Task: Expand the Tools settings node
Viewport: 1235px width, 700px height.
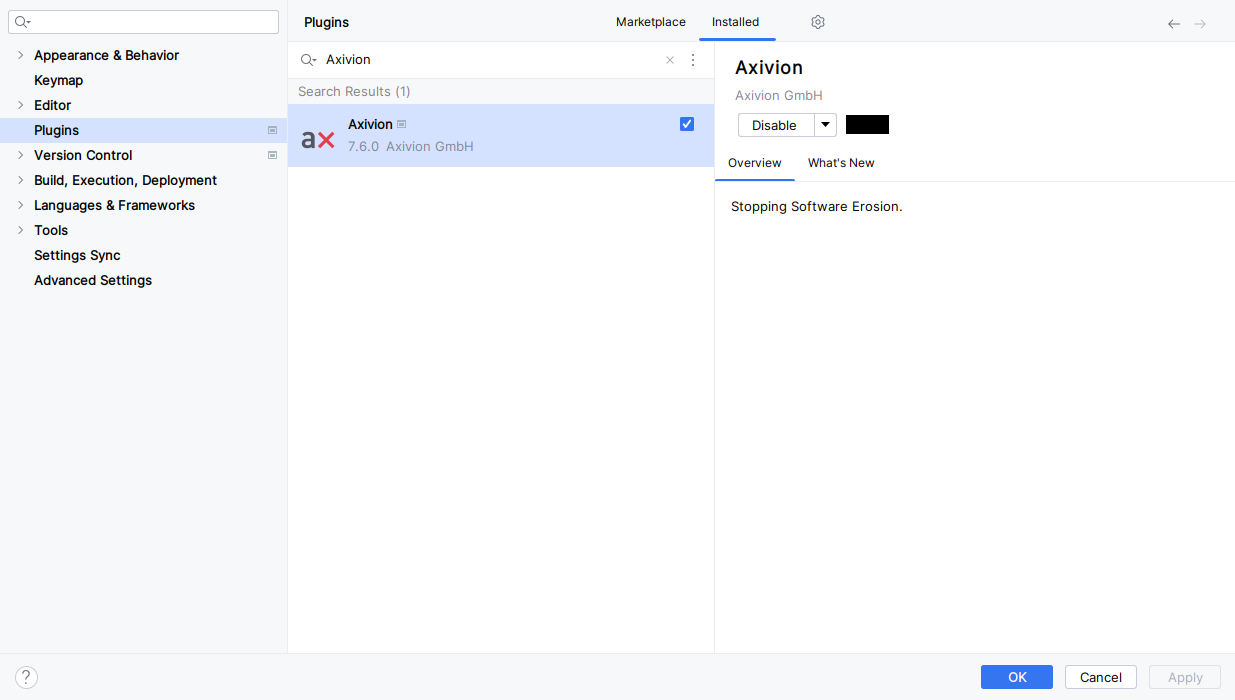Action: click(20, 230)
